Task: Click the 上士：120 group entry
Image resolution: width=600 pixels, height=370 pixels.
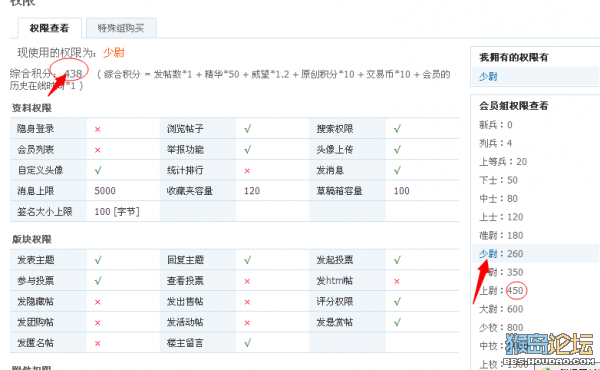Action: click(x=501, y=217)
